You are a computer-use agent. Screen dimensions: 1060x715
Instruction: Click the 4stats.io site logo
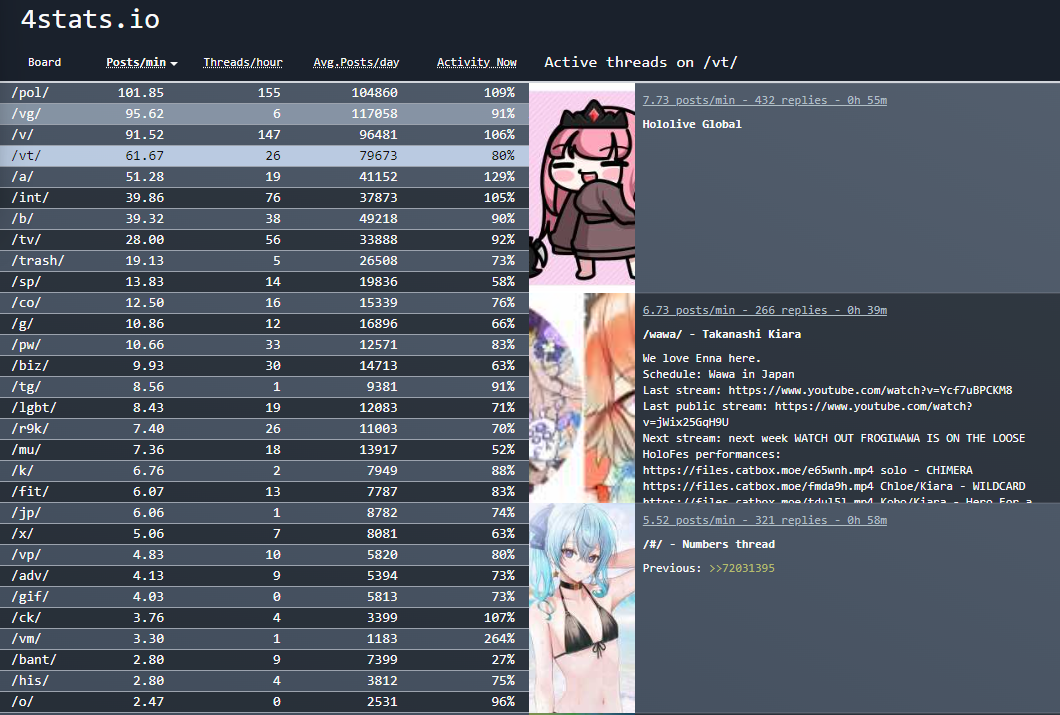(90, 19)
